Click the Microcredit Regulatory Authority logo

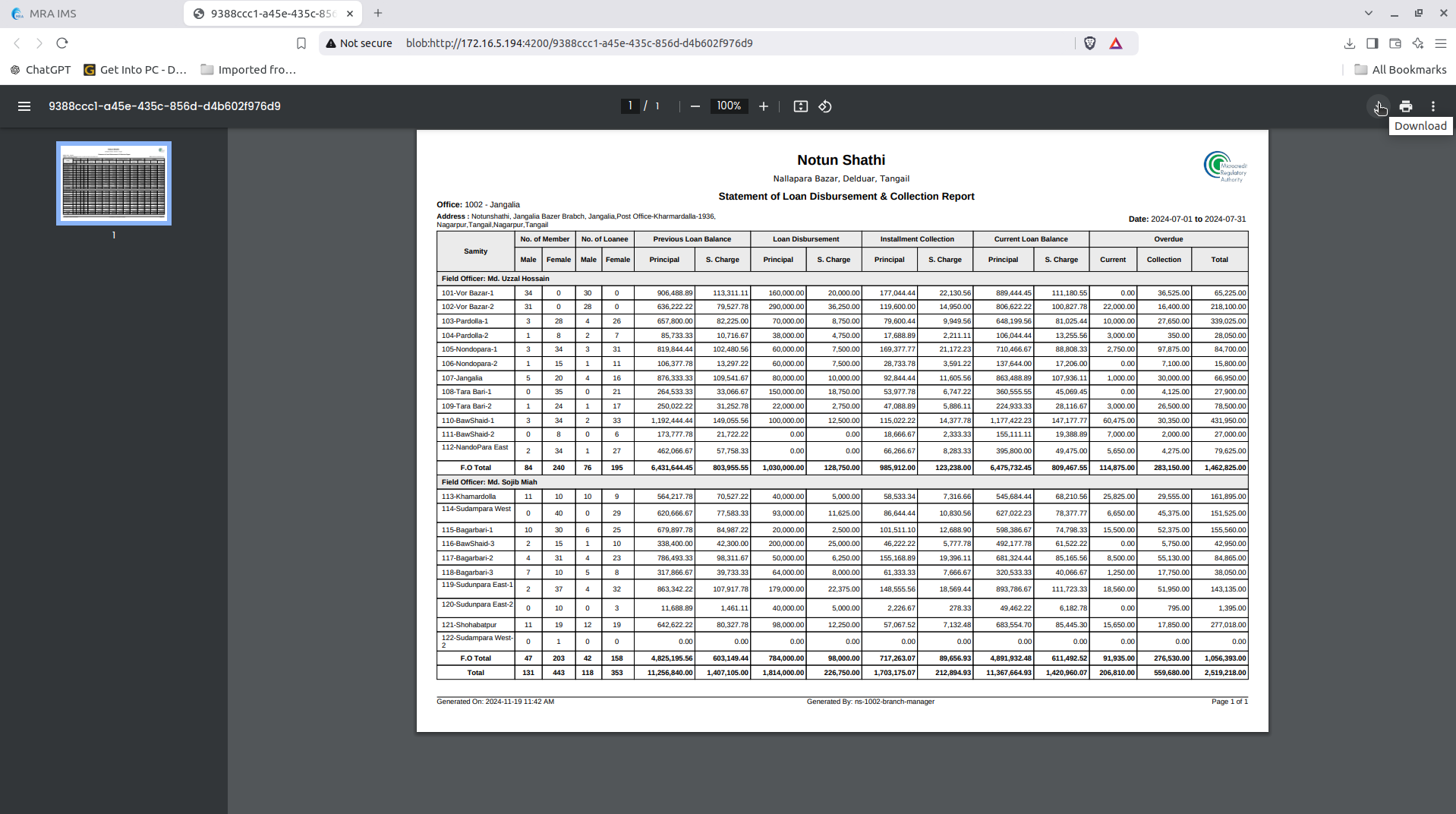[1224, 166]
